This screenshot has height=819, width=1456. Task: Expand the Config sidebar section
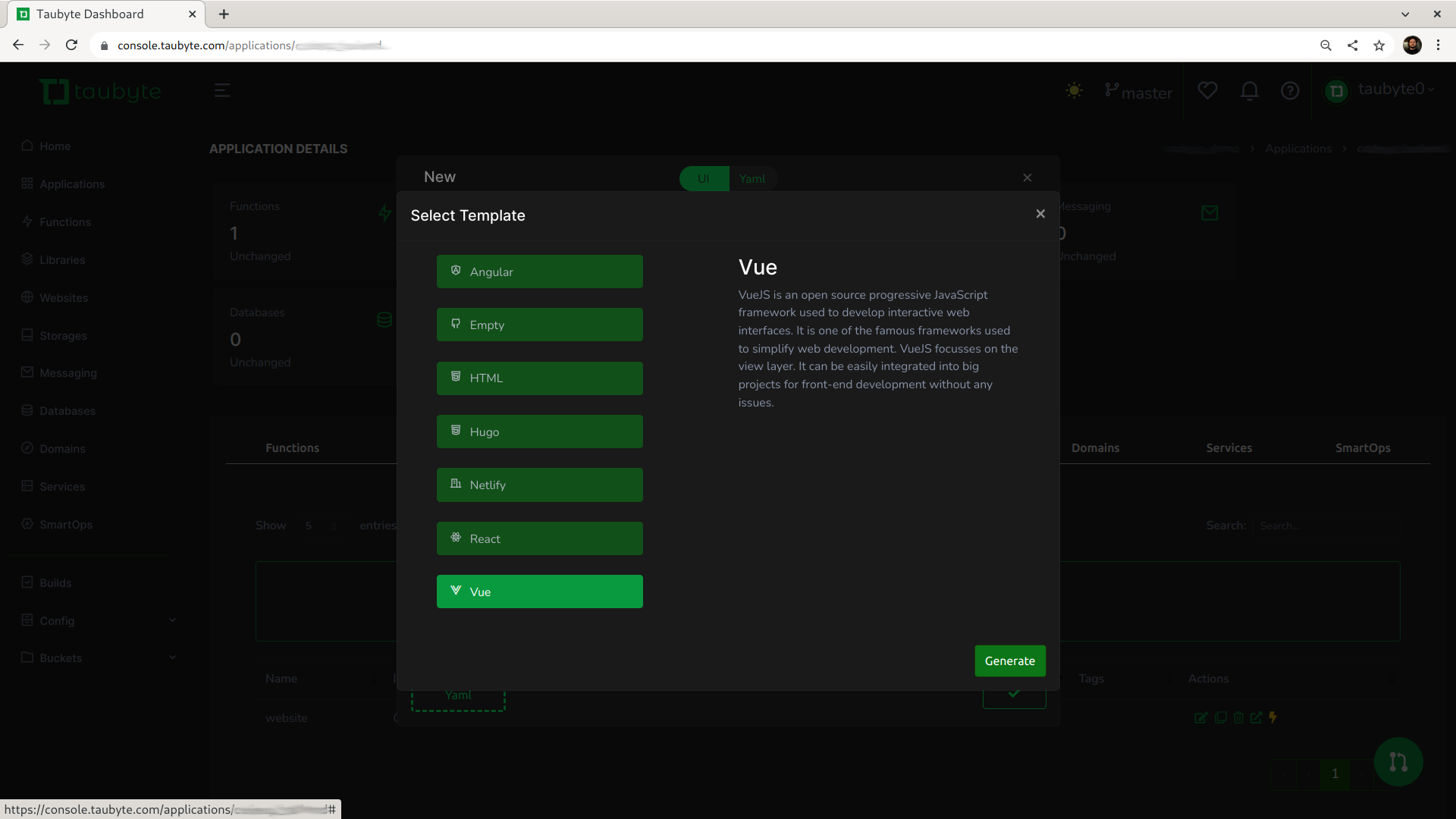coord(99,621)
